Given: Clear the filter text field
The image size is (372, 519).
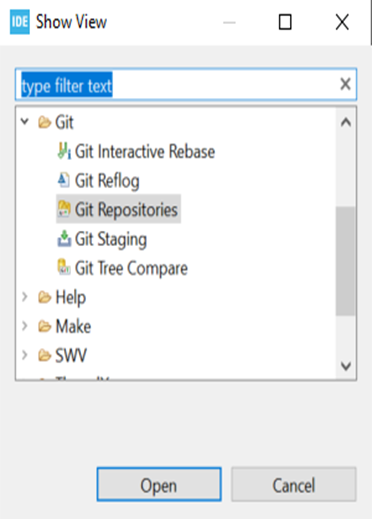Looking at the screenshot, I should [345, 84].
